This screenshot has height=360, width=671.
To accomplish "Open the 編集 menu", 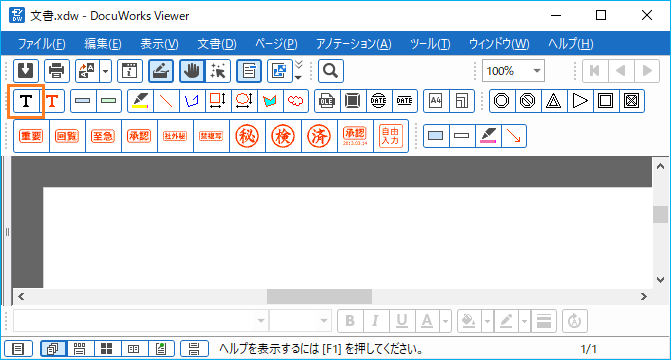I will click(103, 44).
